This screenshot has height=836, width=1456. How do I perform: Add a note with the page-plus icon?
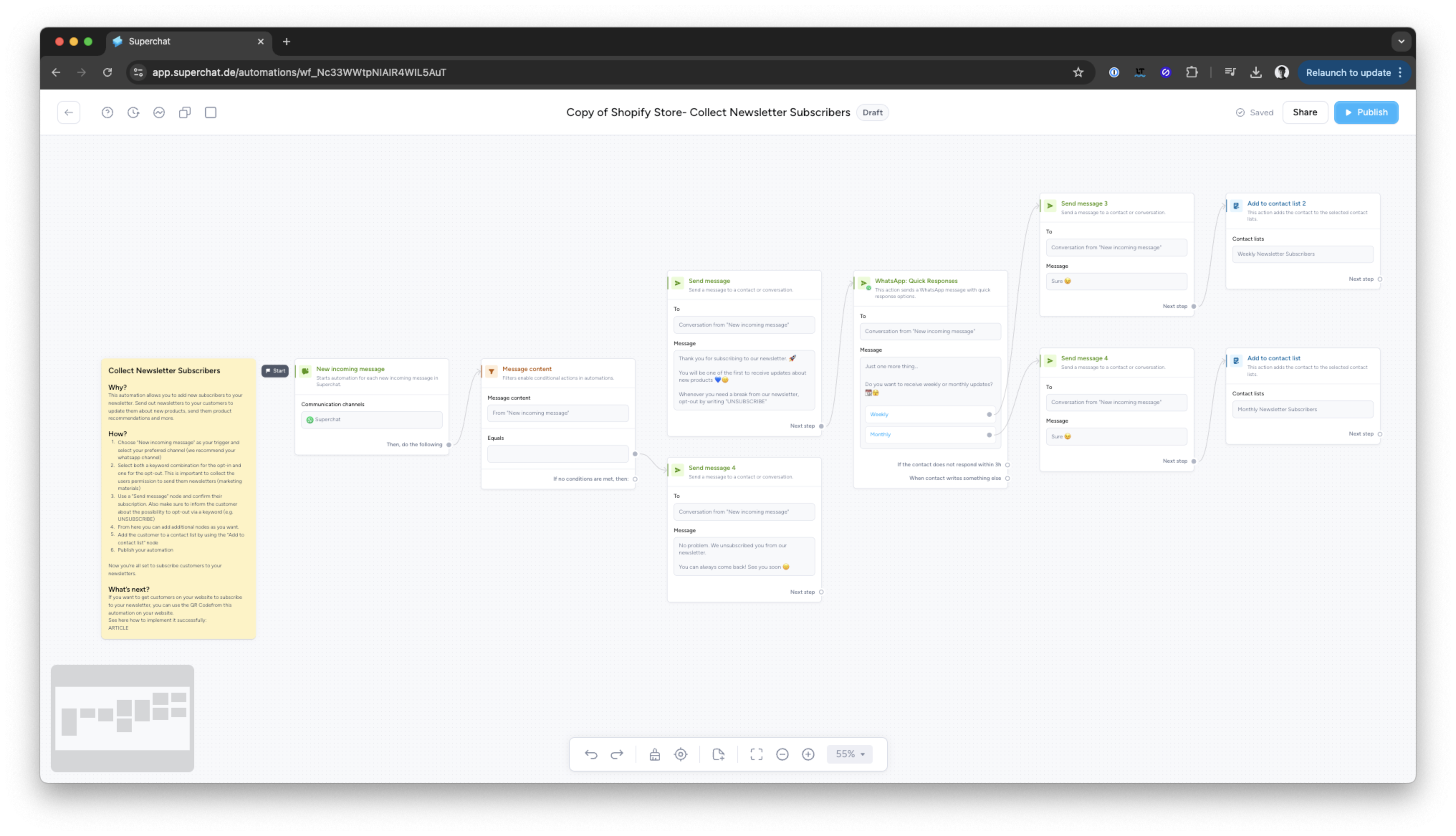click(x=718, y=754)
